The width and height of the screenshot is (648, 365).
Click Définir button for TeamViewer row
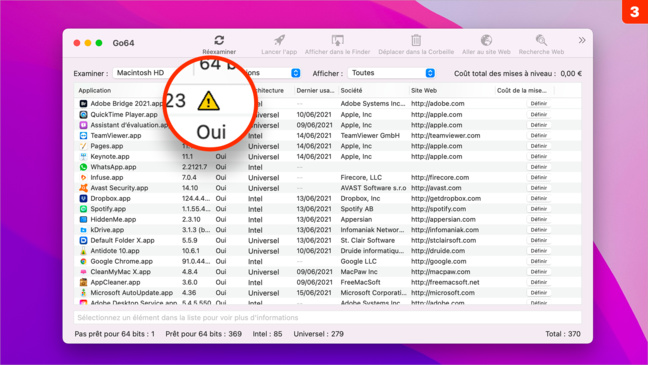coord(538,135)
